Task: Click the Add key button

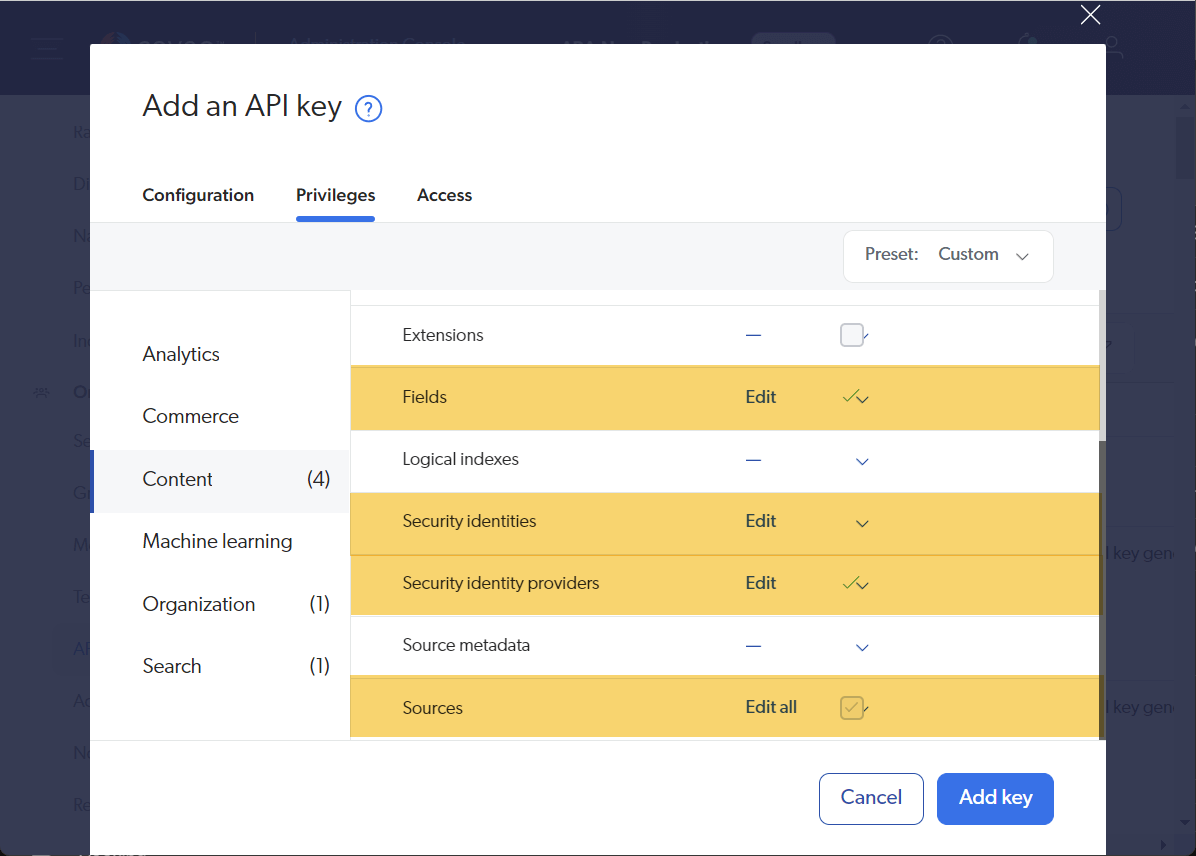Action: click(995, 798)
